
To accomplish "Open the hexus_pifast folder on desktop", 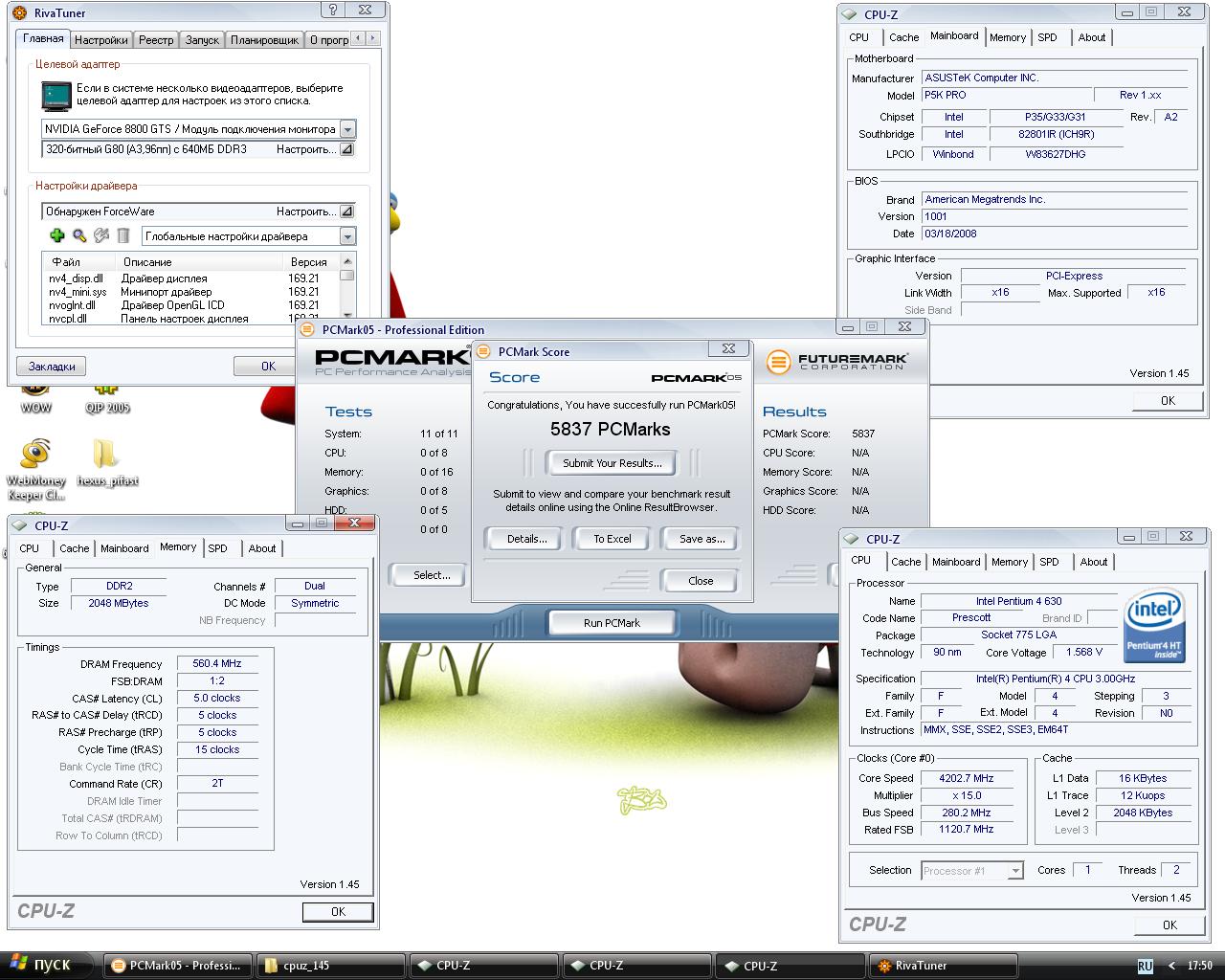I will pyautogui.click(x=106, y=464).
